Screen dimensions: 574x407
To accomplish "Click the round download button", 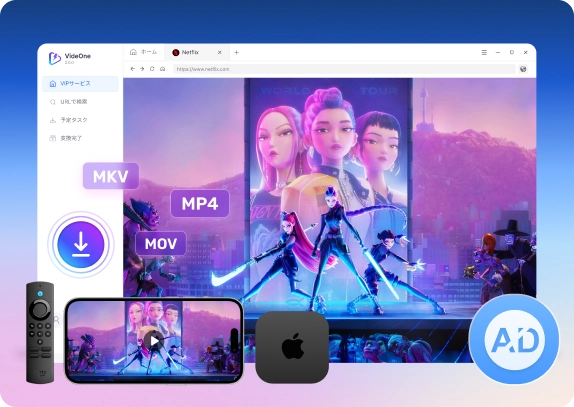I will pos(81,244).
